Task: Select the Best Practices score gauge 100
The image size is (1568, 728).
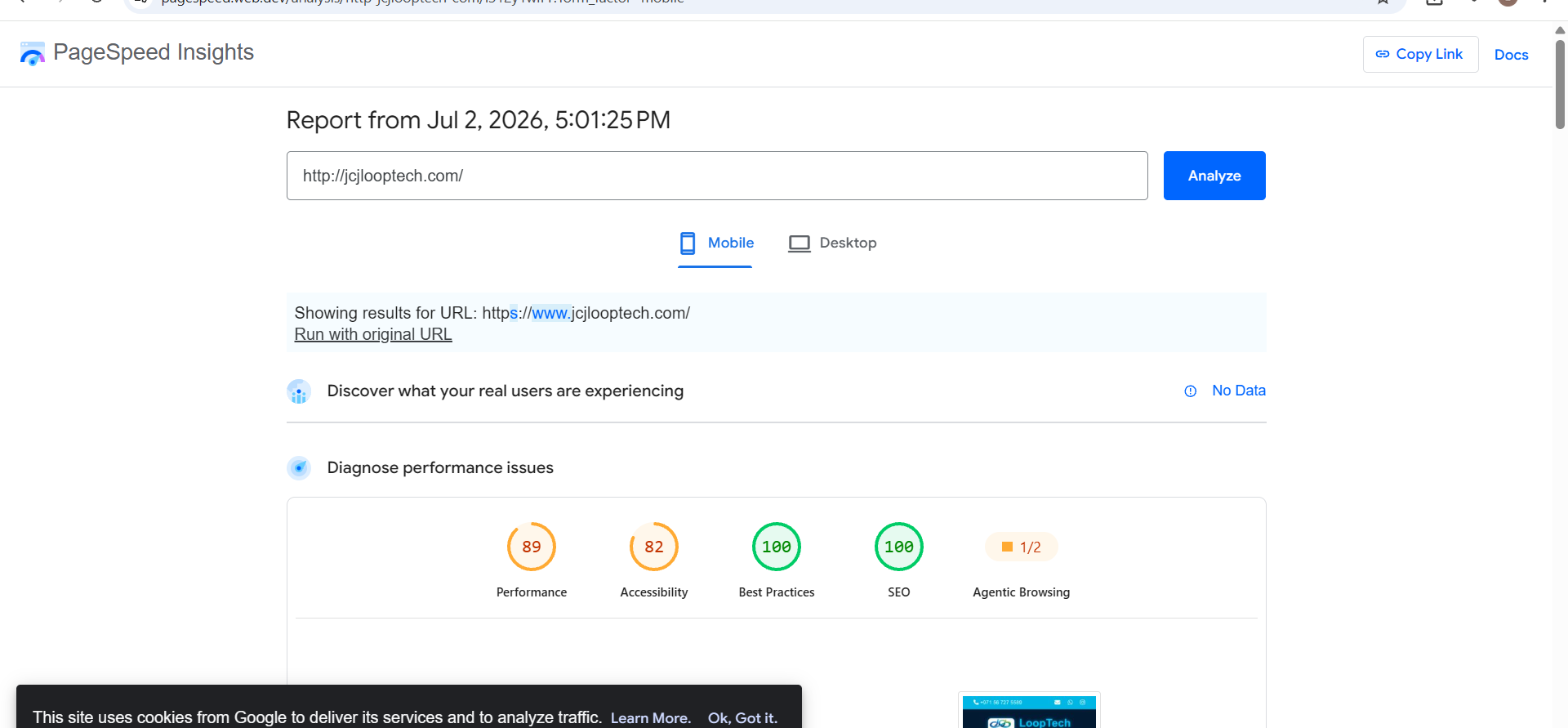Action: (x=777, y=547)
